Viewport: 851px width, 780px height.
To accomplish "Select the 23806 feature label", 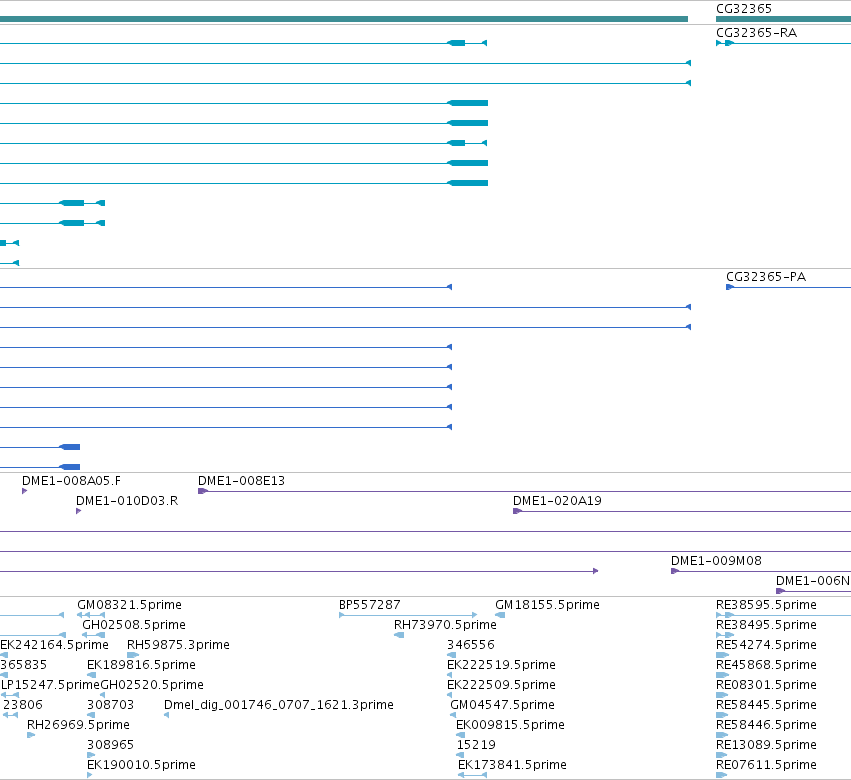I will 22,705.
